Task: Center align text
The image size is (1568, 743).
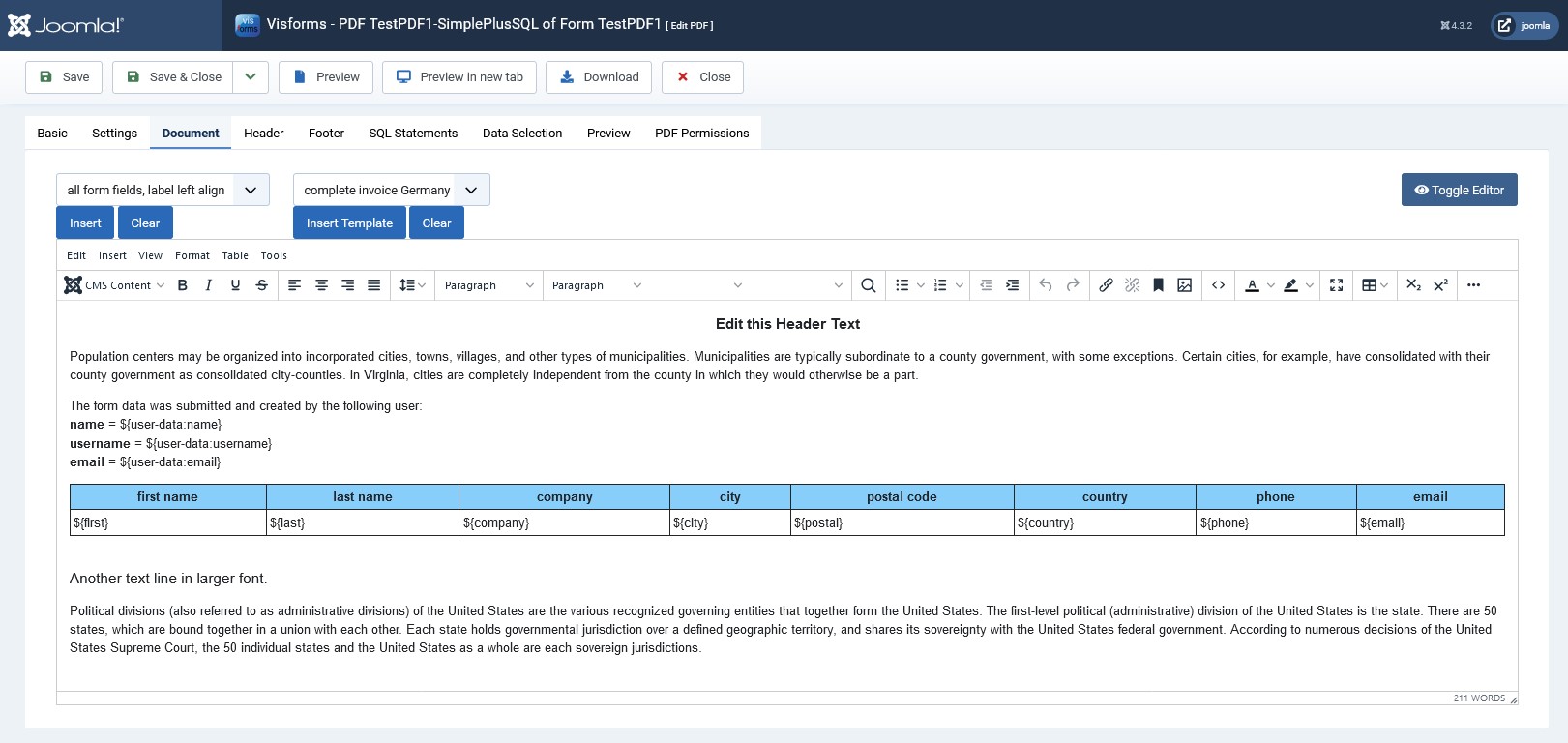Action: (321, 285)
